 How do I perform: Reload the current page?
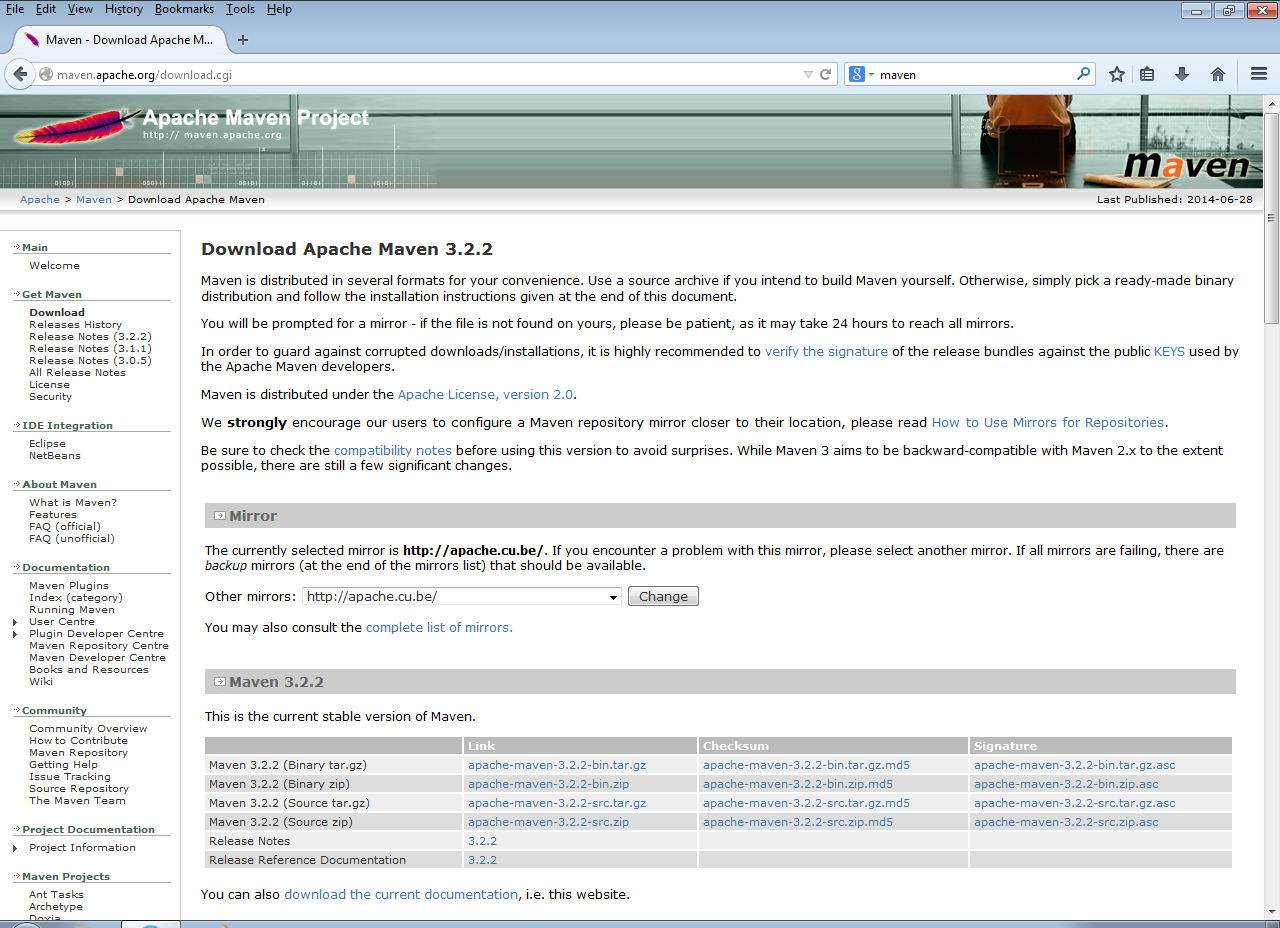click(x=825, y=73)
